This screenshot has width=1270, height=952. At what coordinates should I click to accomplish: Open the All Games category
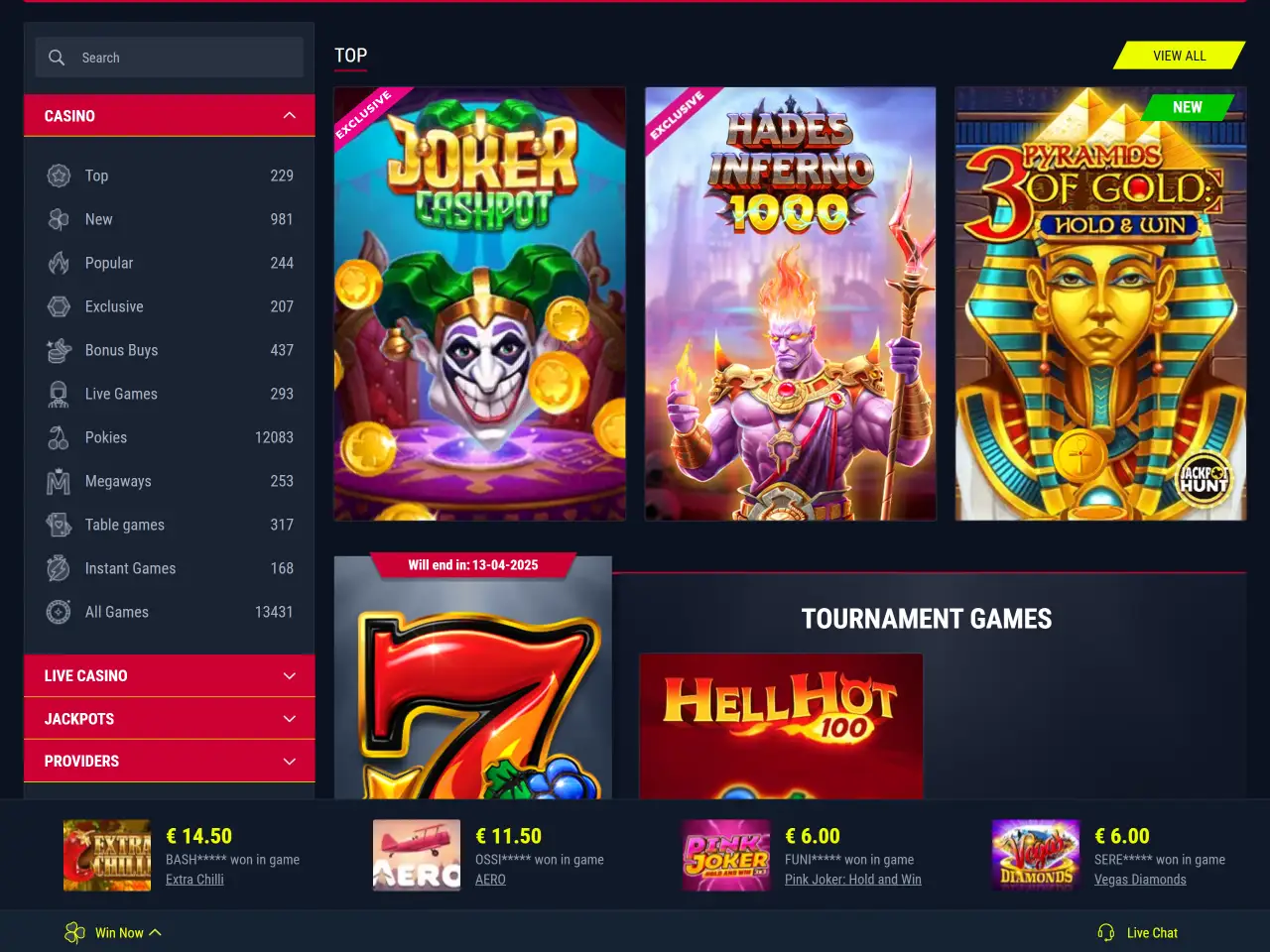coord(170,612)
